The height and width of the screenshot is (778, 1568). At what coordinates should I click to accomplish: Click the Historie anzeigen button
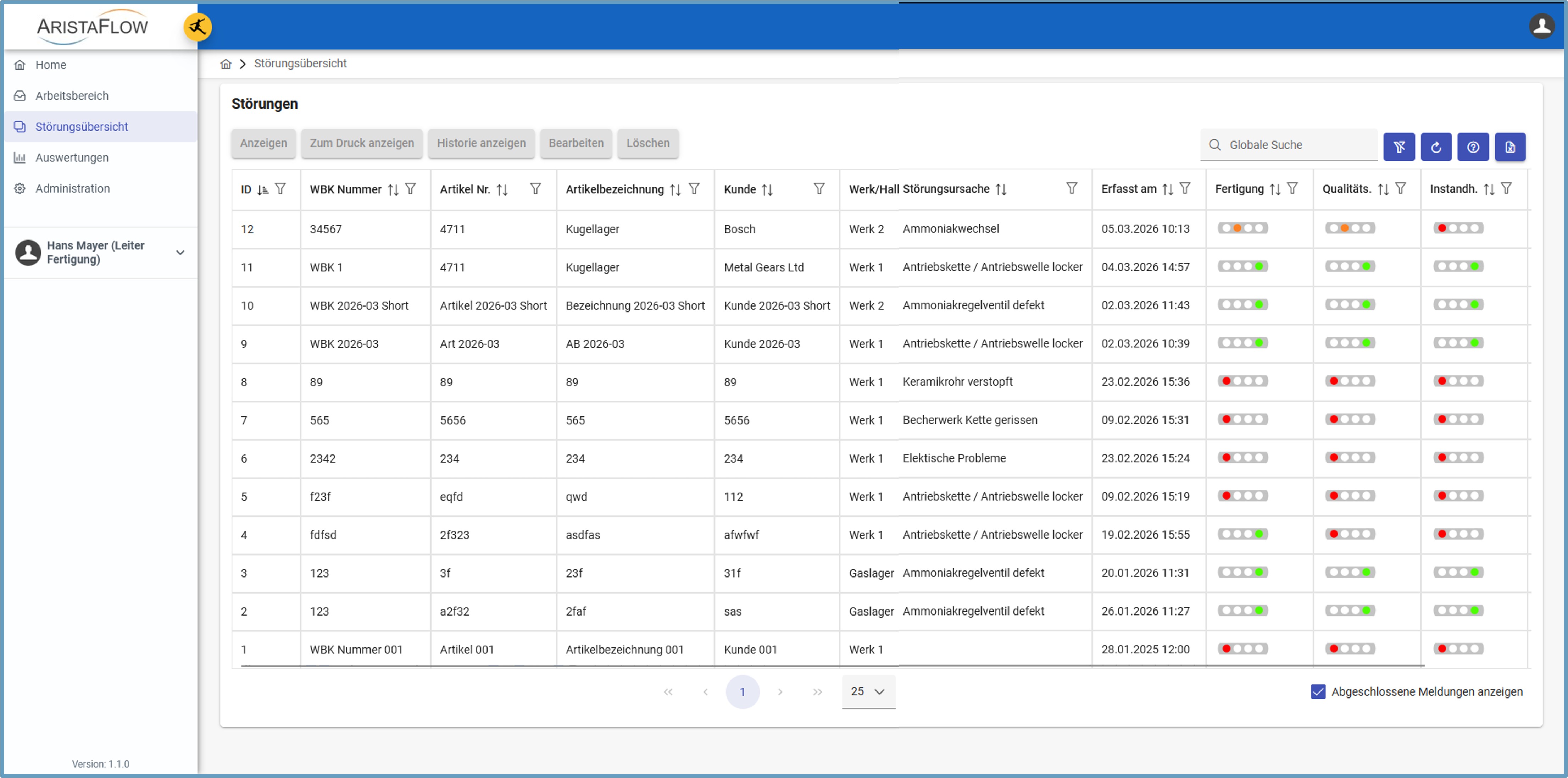481,143
